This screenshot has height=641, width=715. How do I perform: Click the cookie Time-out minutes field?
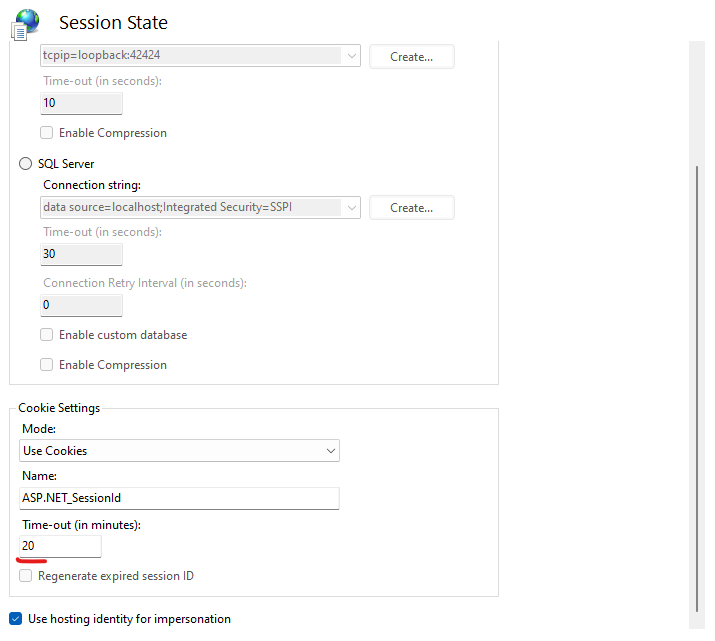[x=60, y=546]
